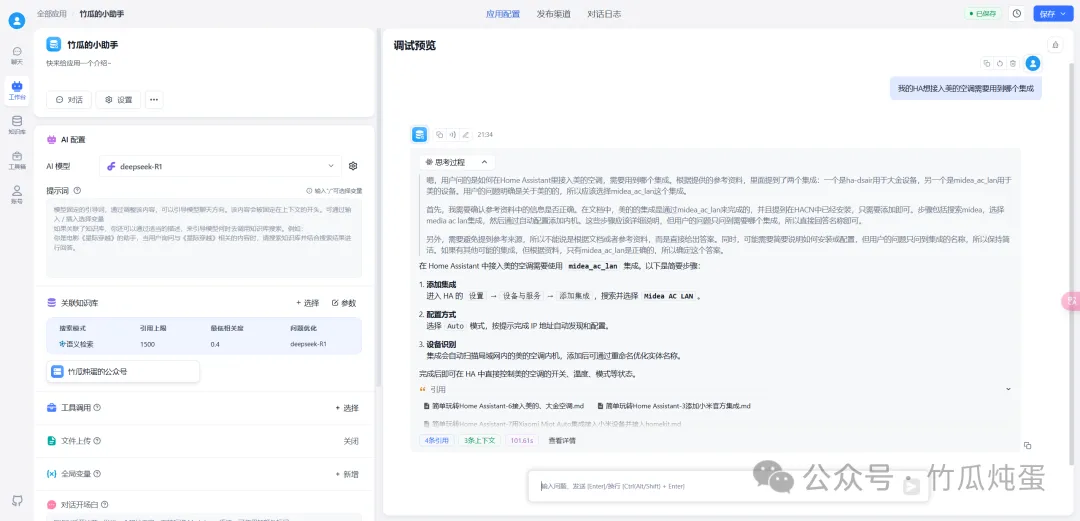Retry the user's question message
Image resolution: width=1080 pixels, height=521 pixels.
(999, 63)
